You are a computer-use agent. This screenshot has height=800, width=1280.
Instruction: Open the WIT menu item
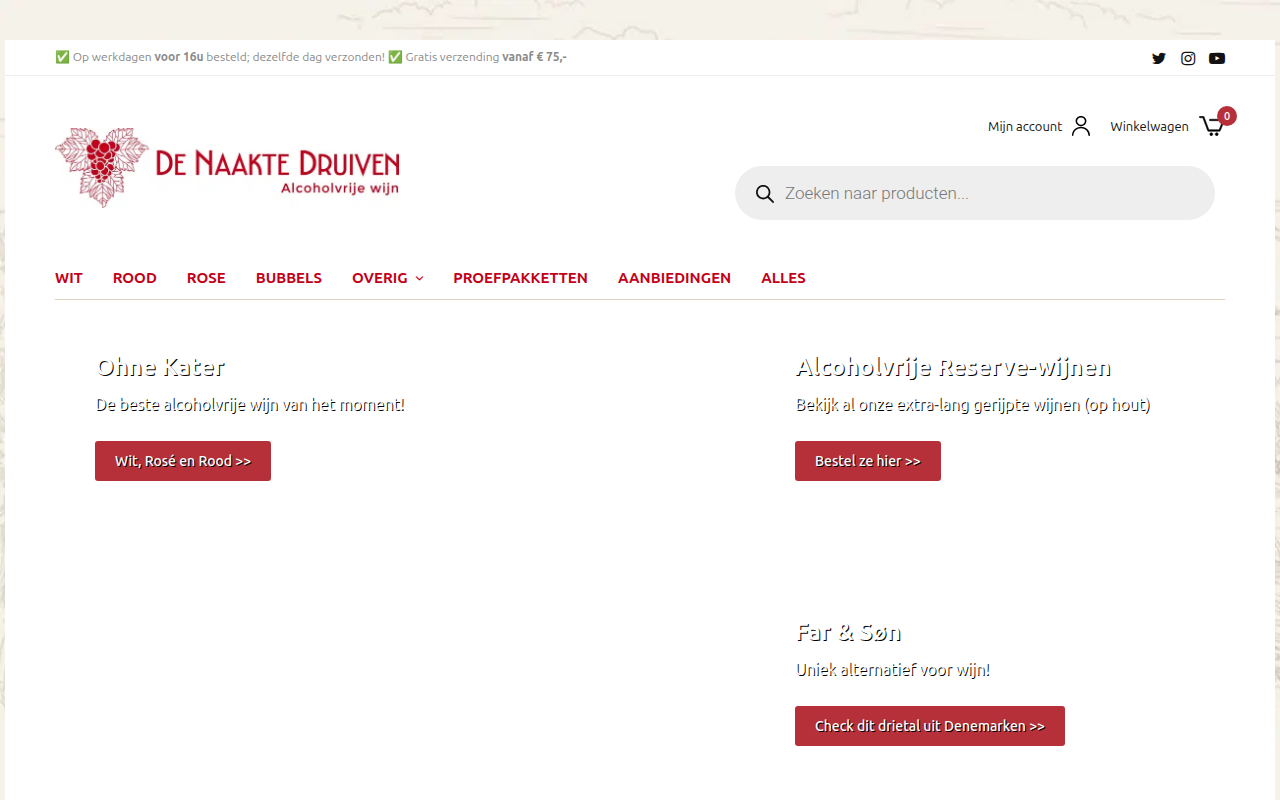69,278
